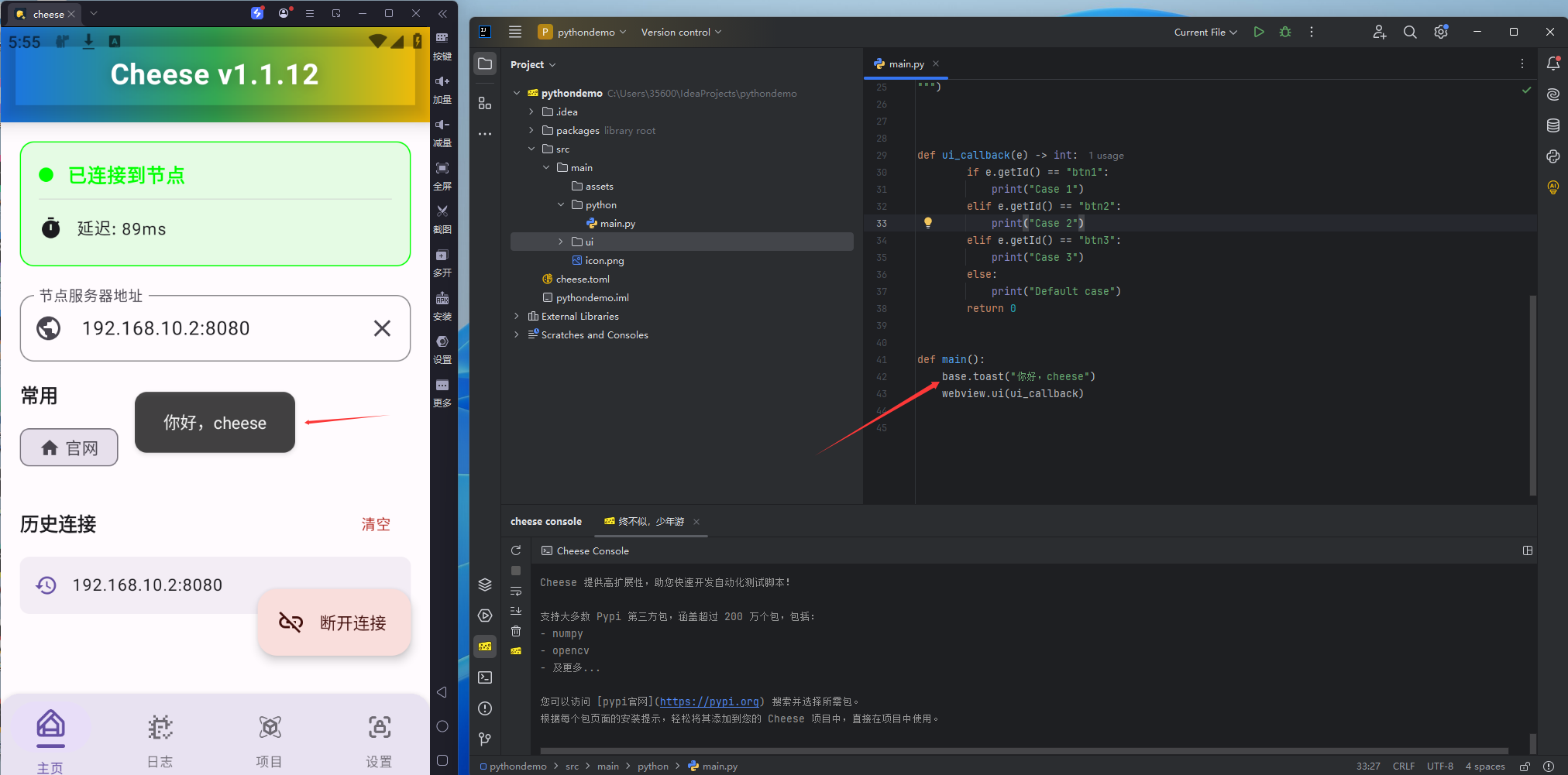The image size is (1568, 775).
Task: Click the editor vertical scrollbar
Action: [1533, 395]
